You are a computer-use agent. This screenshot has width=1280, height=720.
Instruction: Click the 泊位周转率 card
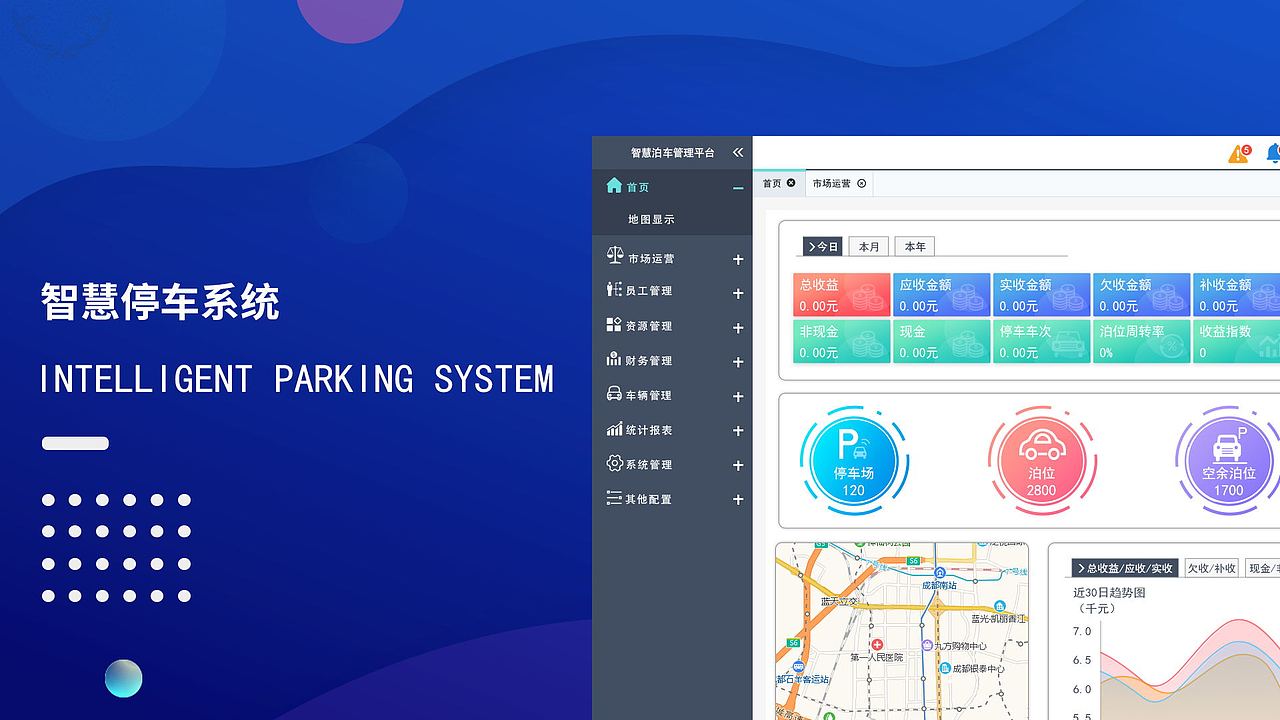[1142, 341]
